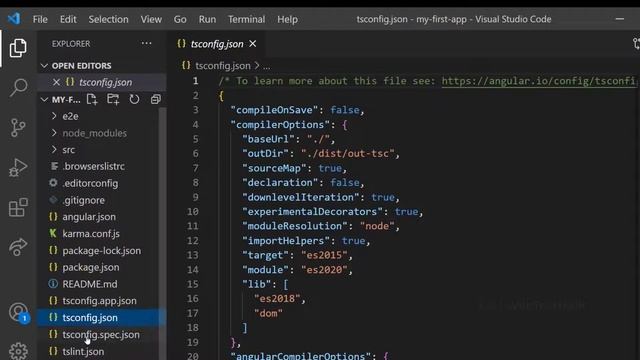Open the Edit menu
The height and width of the screenshot is (360, 640).
click(68, 19)
